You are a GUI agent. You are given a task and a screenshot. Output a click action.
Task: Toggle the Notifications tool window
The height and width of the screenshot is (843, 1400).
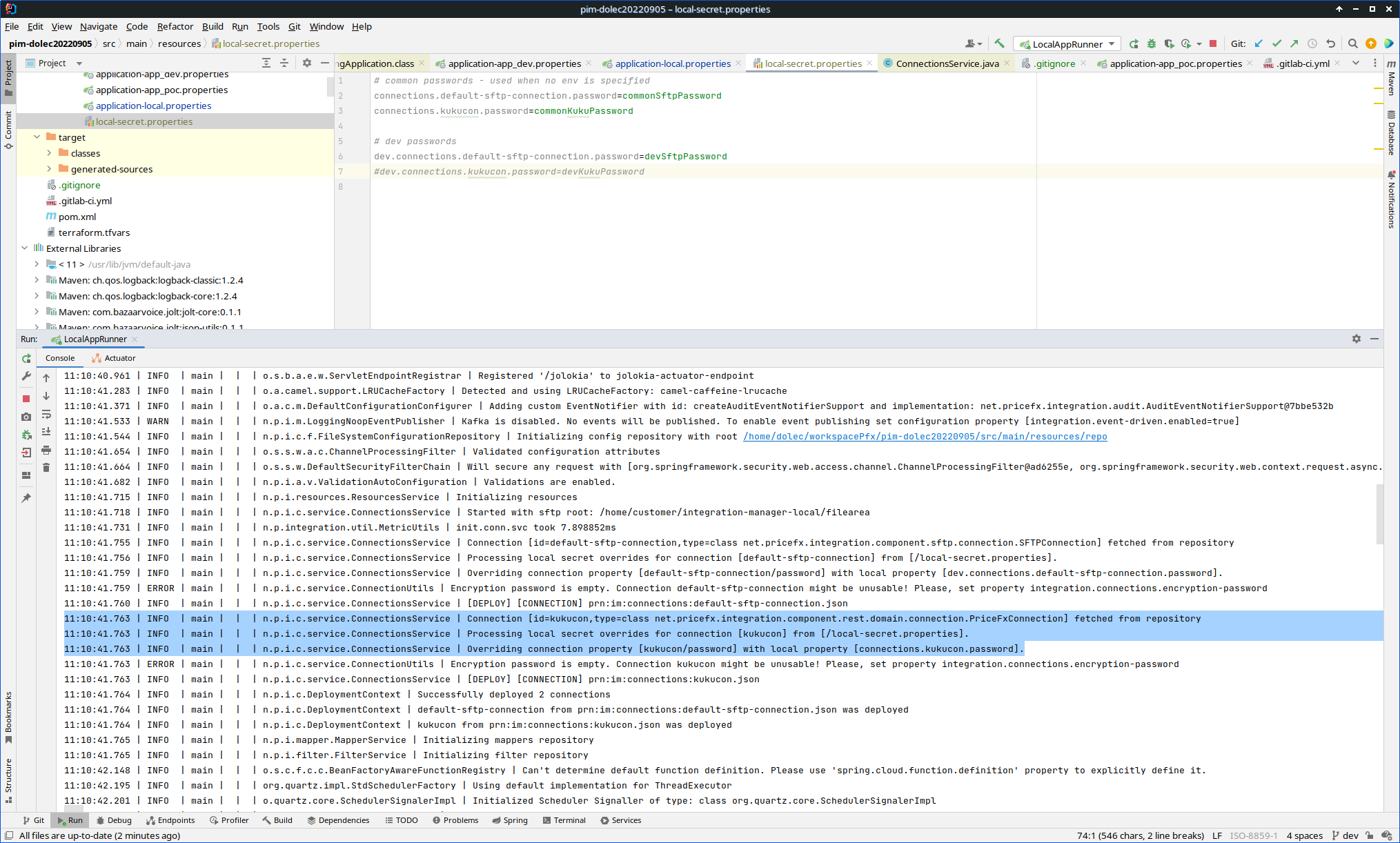point(1391,200)
